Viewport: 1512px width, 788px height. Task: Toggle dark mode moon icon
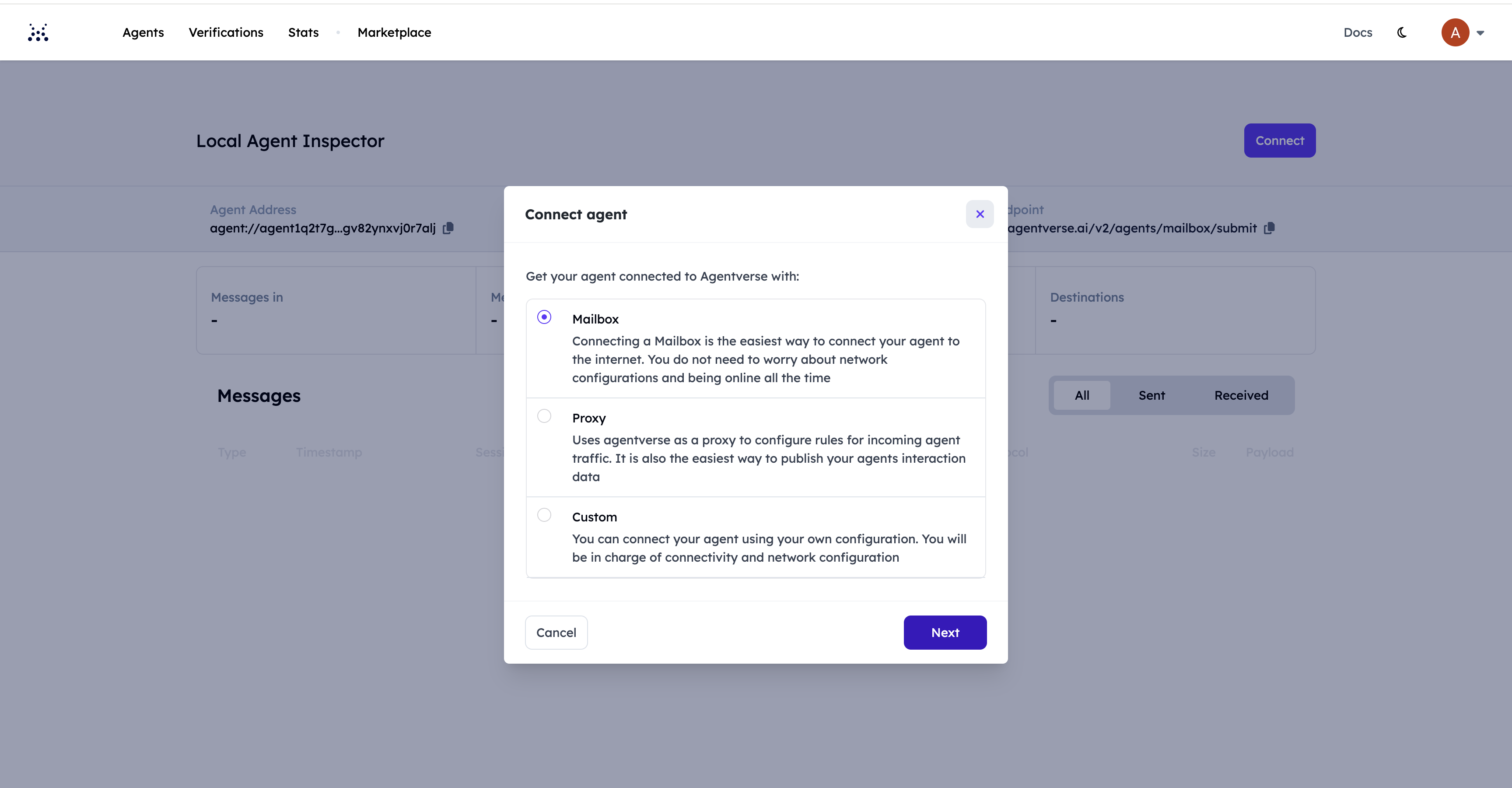tap(1402, 32)
